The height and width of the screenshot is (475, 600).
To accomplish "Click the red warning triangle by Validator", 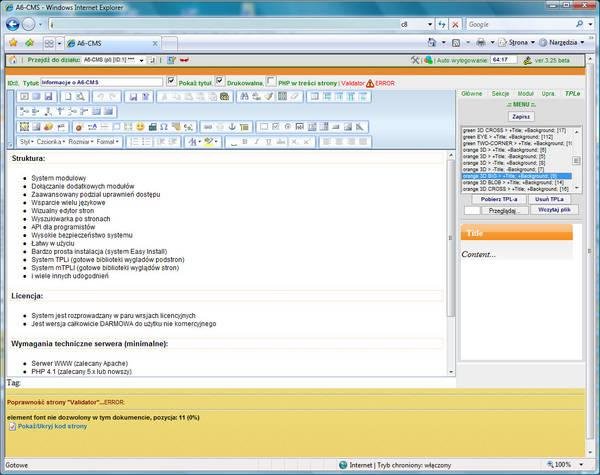I will pyautogui.click(x=370, y=83).
